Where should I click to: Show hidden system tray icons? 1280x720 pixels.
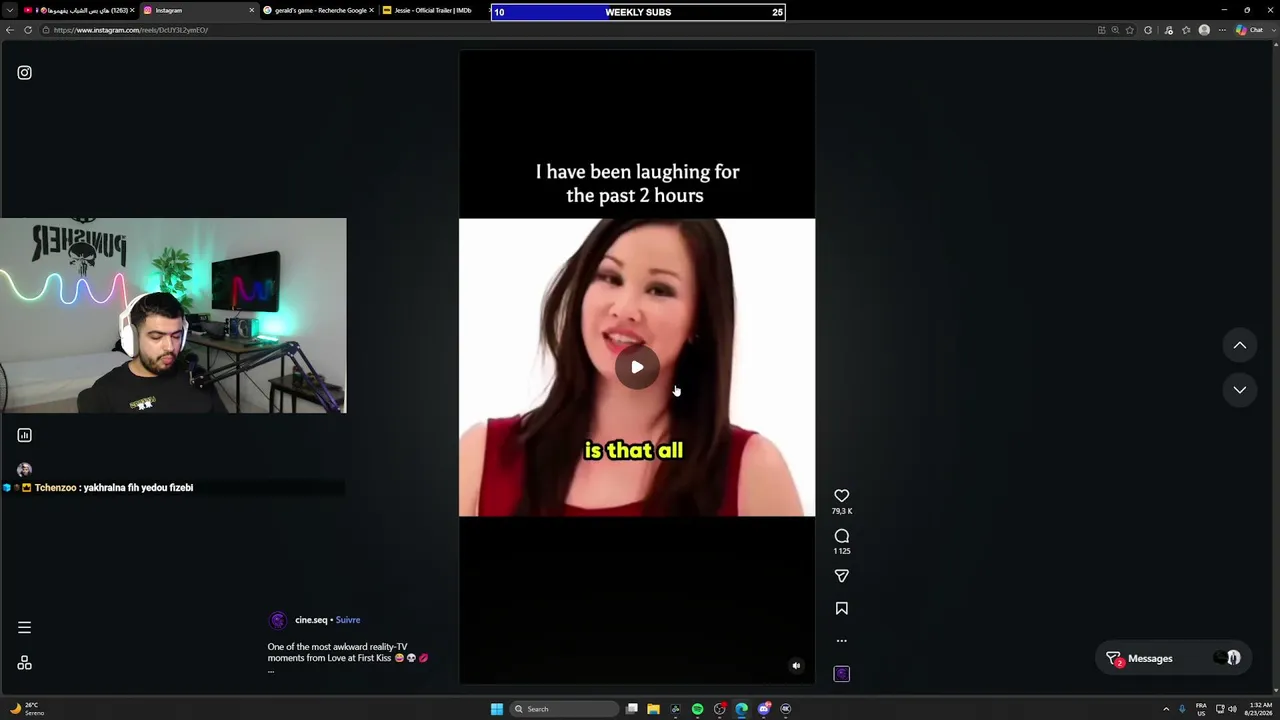point(1165,709)
